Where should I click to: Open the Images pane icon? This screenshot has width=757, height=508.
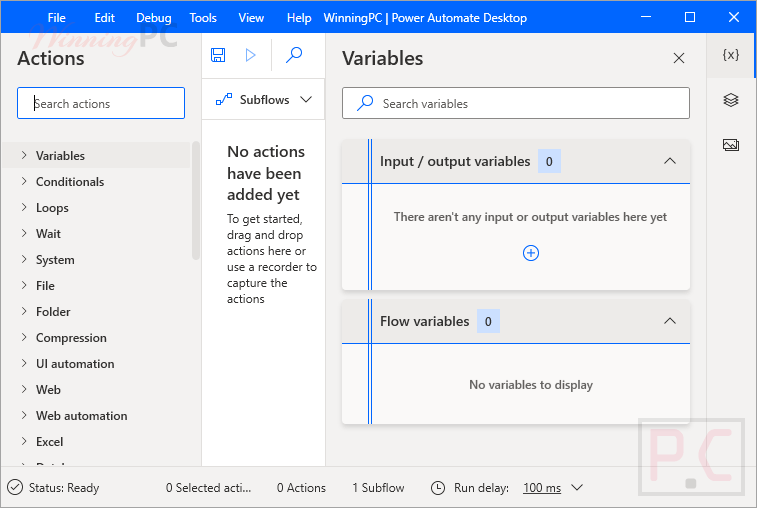click(x=730, y=144)
